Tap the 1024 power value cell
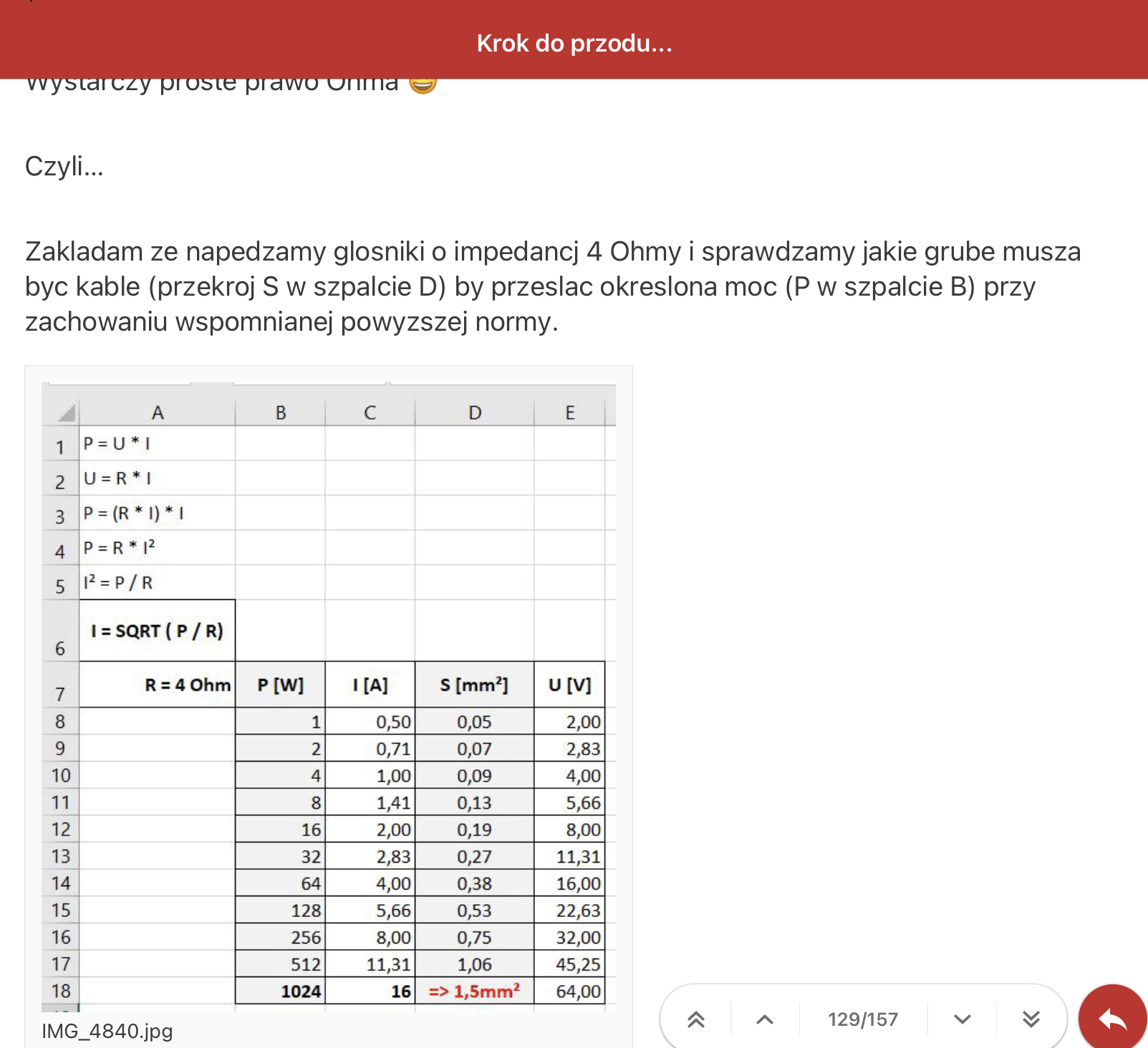1148x1048 pixels. coord(280,991)
